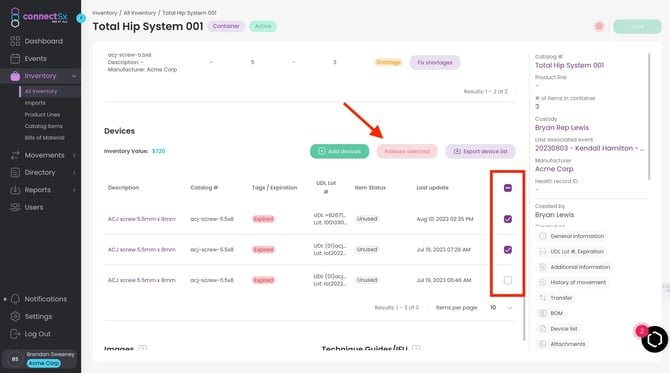Screen dimensions: 670x373
Task: Jump to Transfer section
Action: (557, 298)
